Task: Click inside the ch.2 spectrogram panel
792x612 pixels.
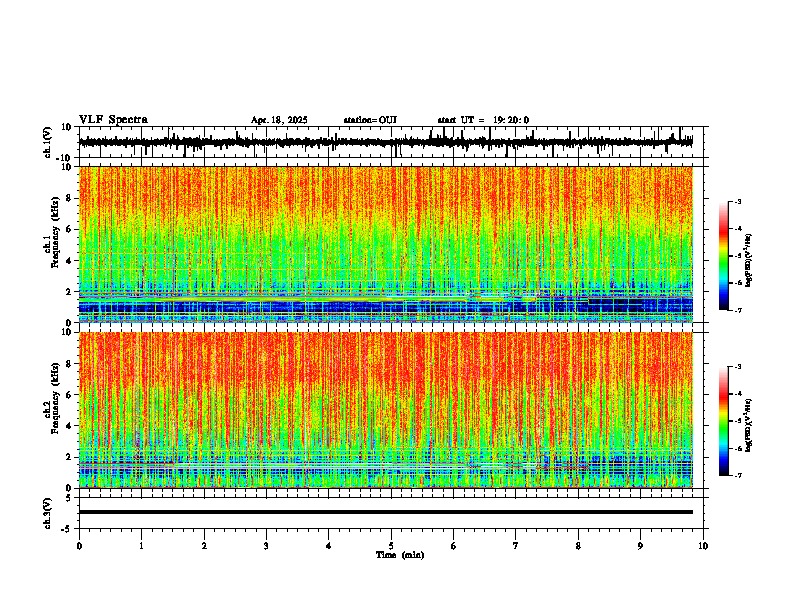Action: (x=385, y=410)
